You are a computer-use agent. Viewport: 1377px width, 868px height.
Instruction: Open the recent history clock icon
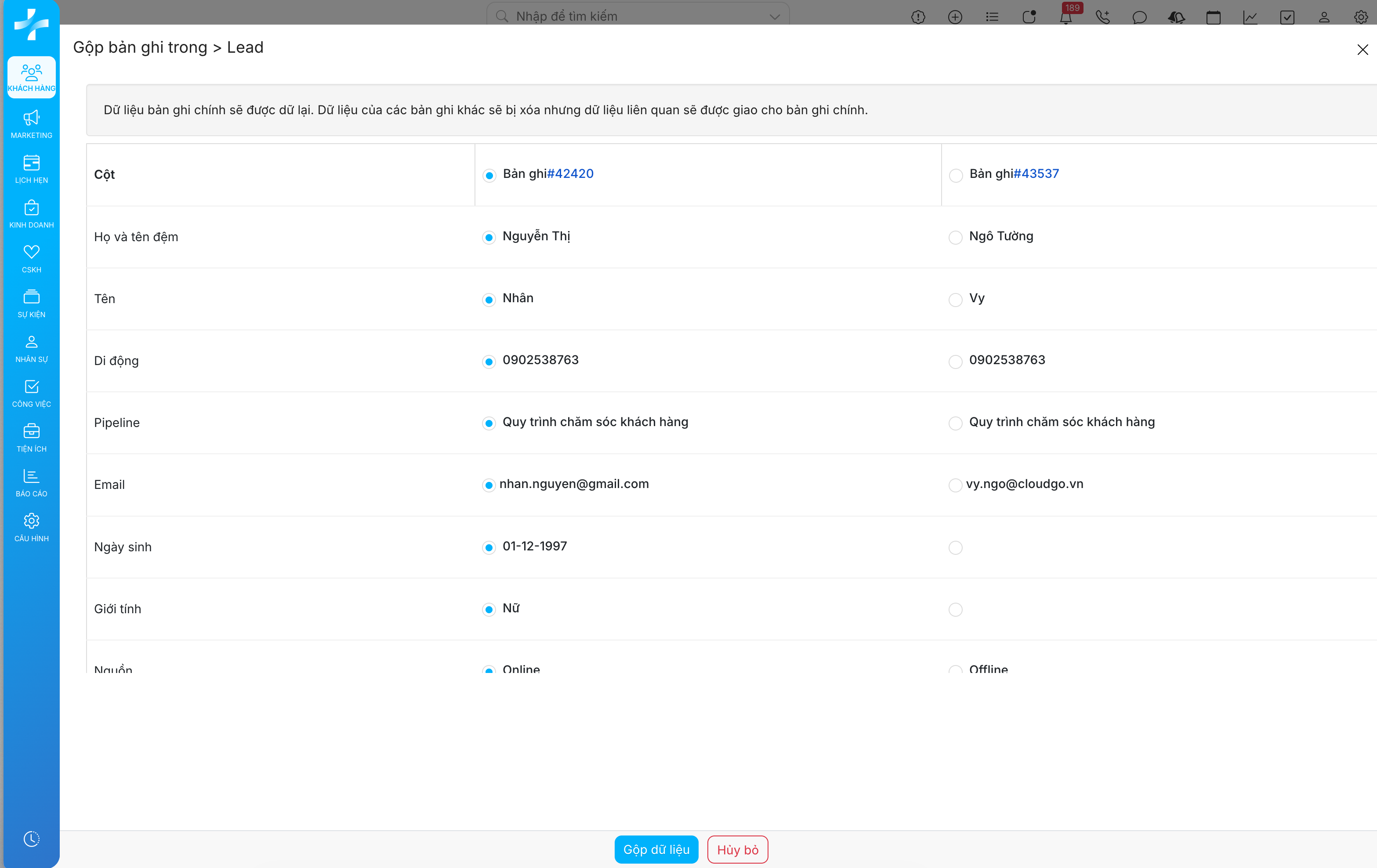(32, 838)
